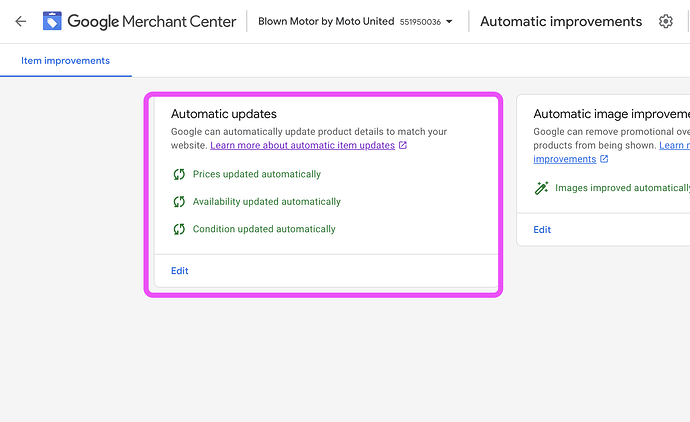The width and height of the screenshot is (690, 422).
Task: Click the Prices updated automatically status text
Action: 257,174
